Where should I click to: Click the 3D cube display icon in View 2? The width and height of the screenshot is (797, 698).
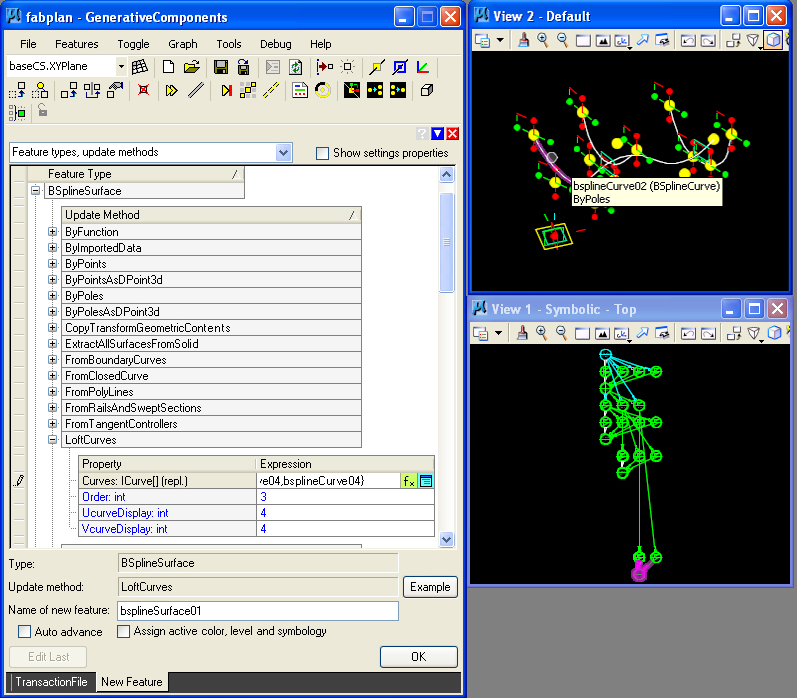coord(773,40)
